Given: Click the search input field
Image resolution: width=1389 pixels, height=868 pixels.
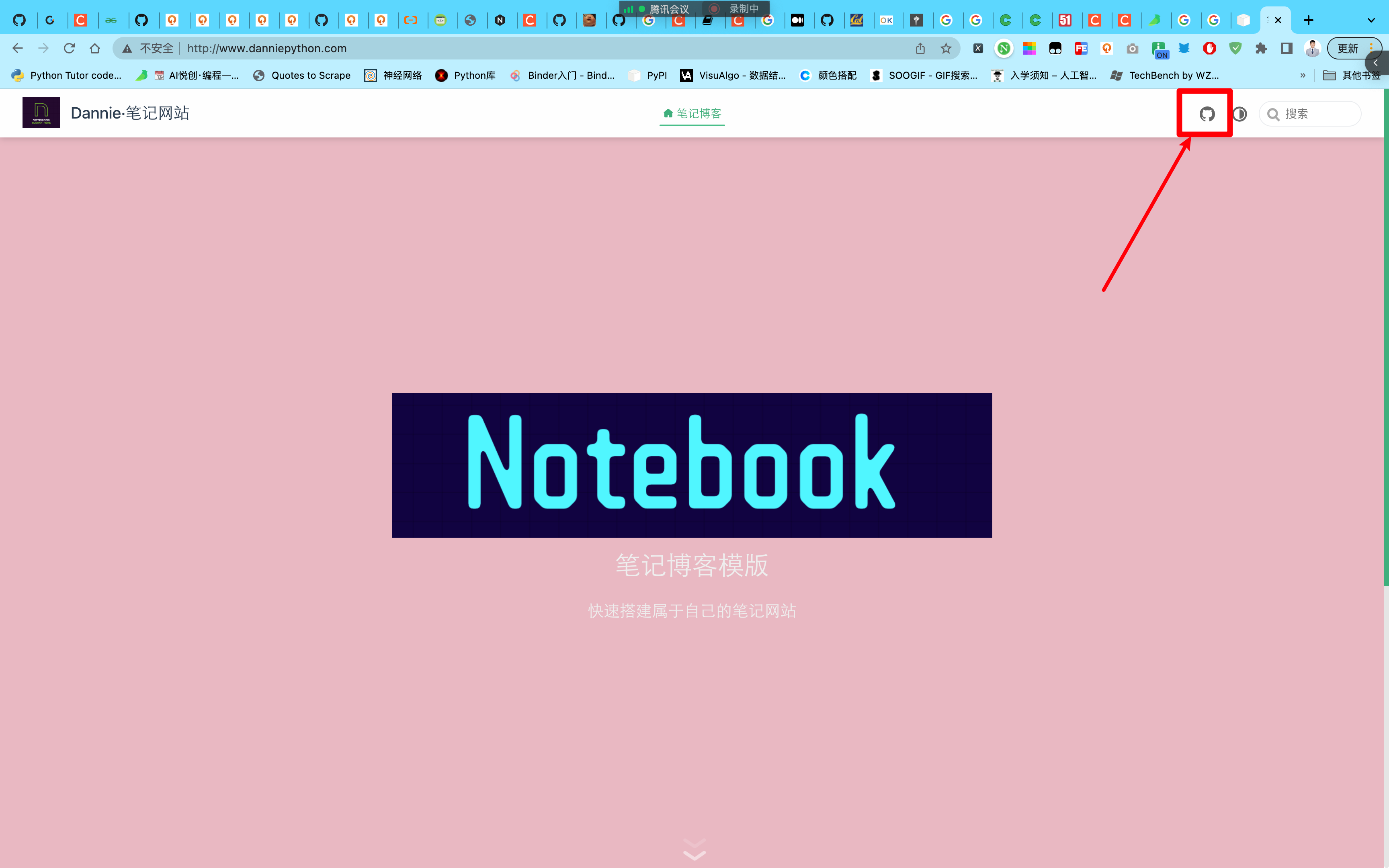Looking at the screenshot, I should [x=1310, y=114].
